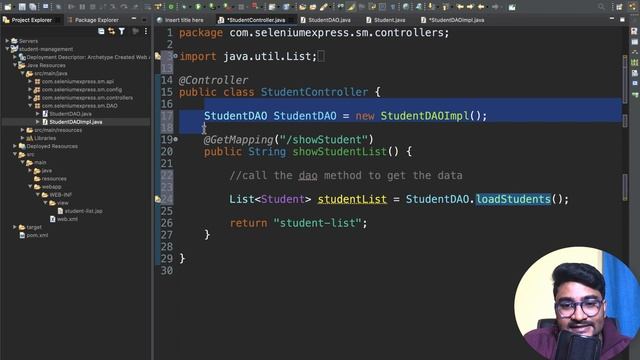Select StudentDAO.java in Project Explorer
Screen dimensions: 640x360
pos(70,114)
